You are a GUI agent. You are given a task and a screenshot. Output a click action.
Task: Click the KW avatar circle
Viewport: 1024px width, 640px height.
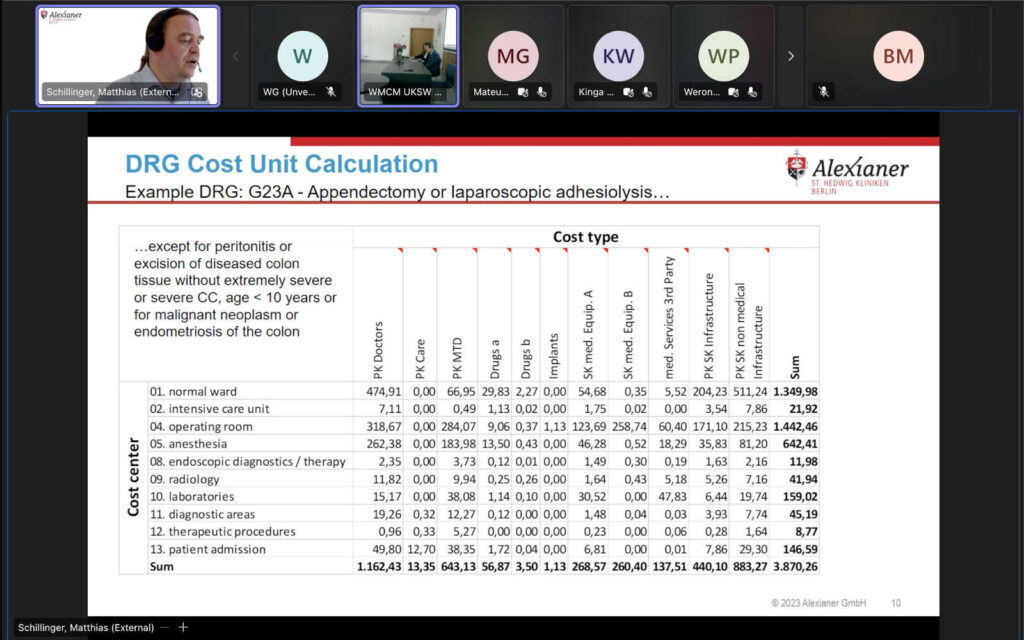click(618, 56)
